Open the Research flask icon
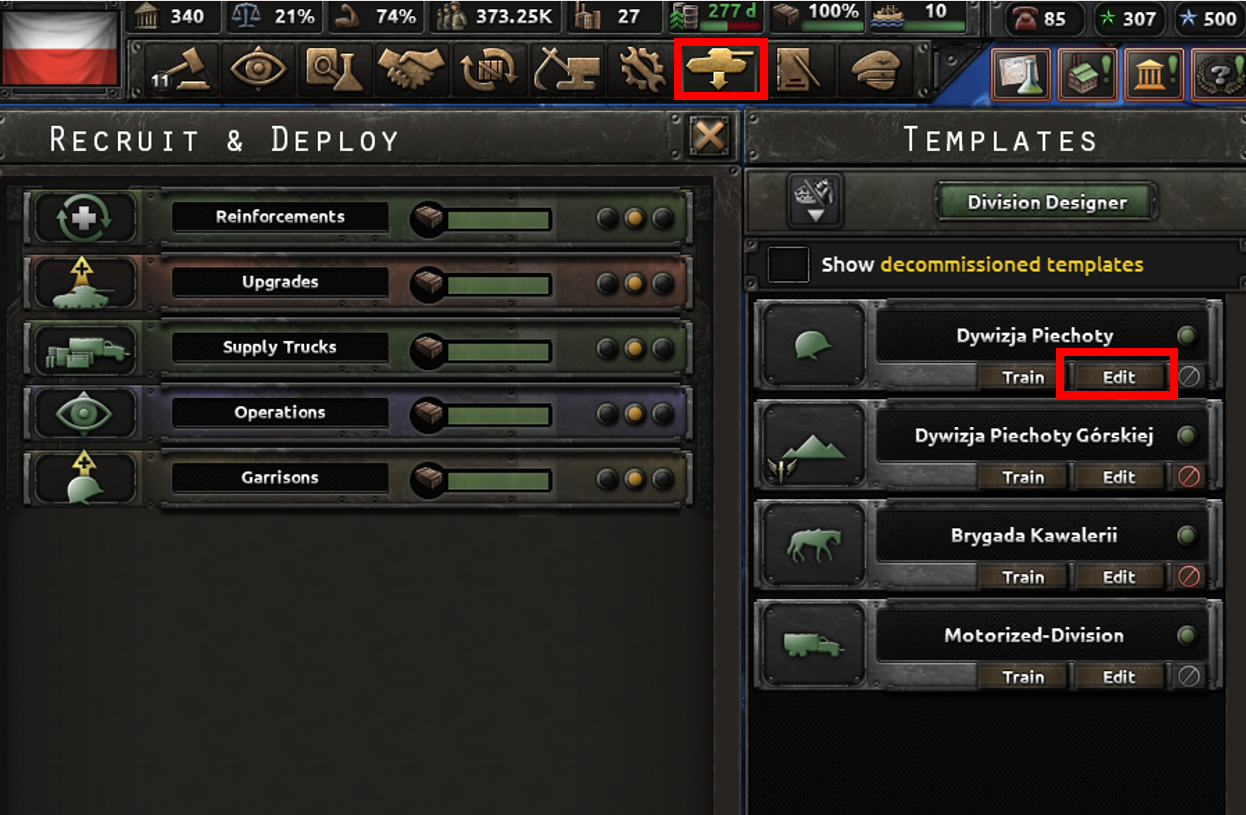1246x815 pixels. 334,69
